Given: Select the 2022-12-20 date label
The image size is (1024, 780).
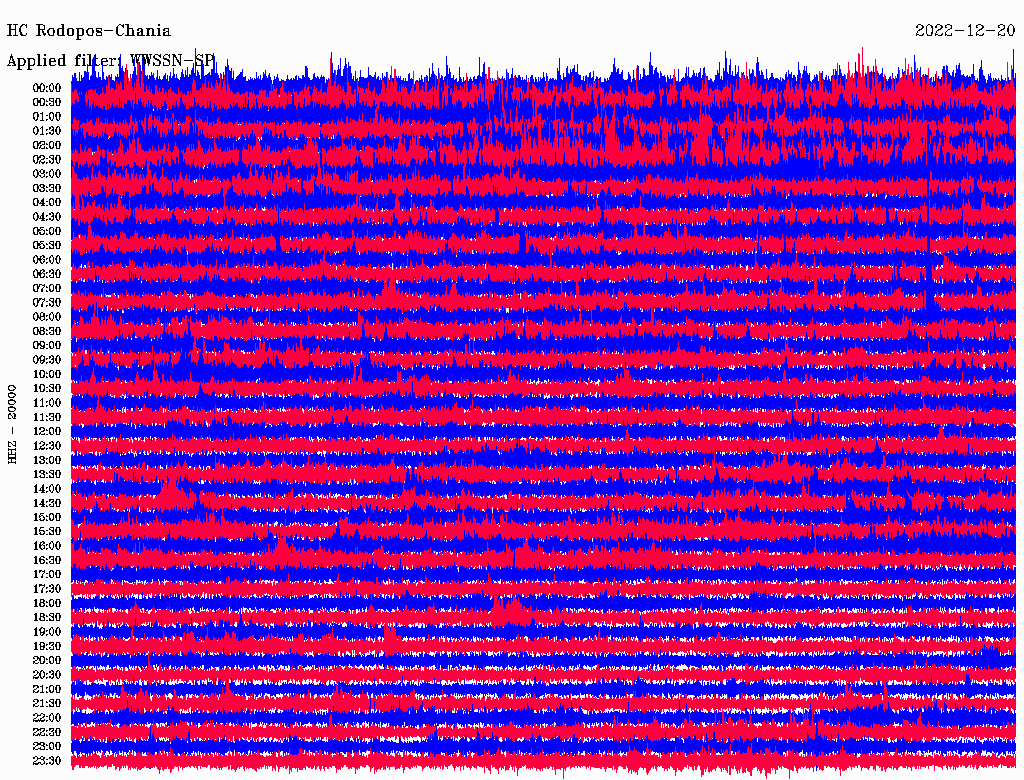Looking at the screenshot, I should pos(965,31).
